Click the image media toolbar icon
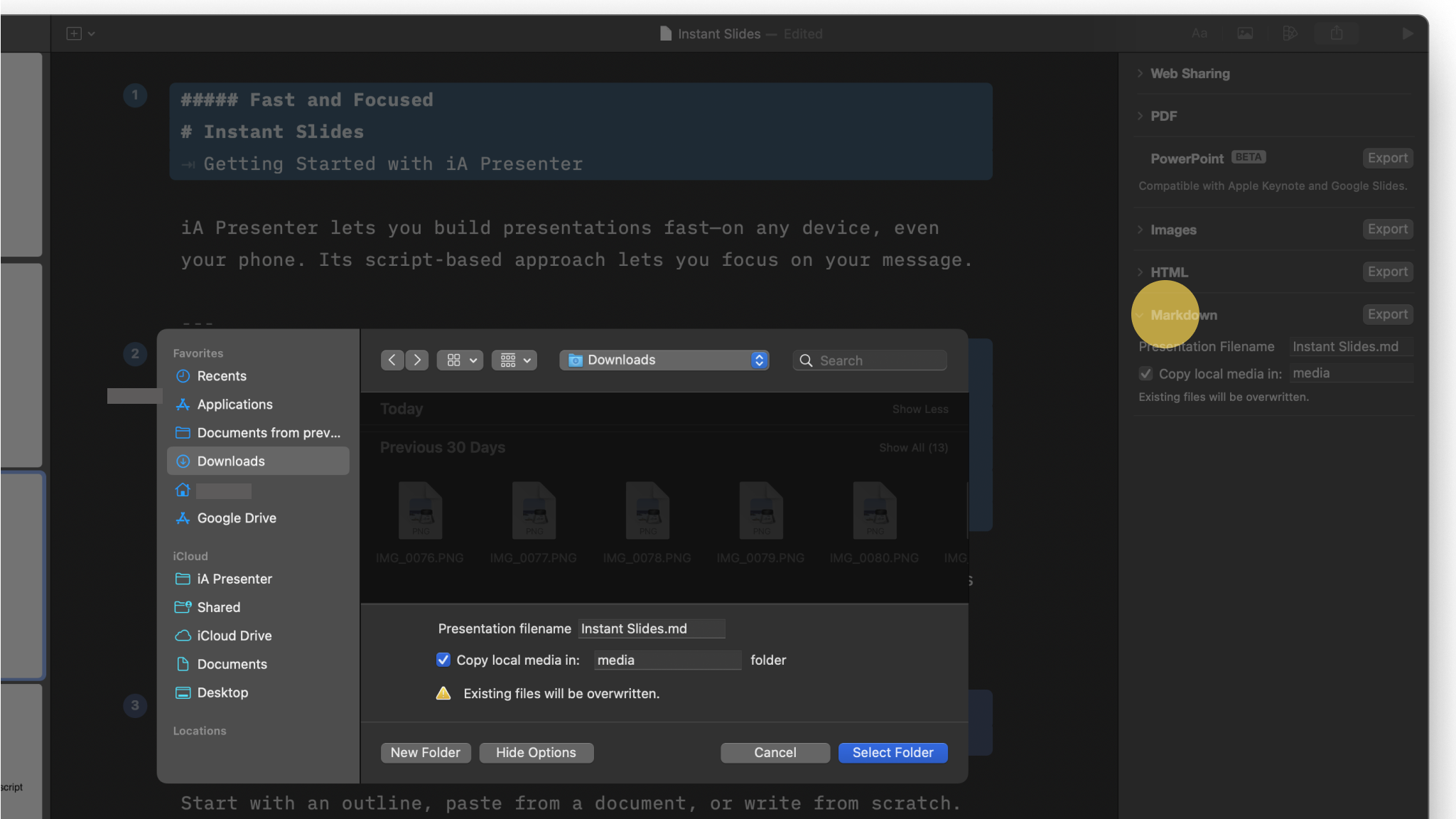 [1245, 33]
